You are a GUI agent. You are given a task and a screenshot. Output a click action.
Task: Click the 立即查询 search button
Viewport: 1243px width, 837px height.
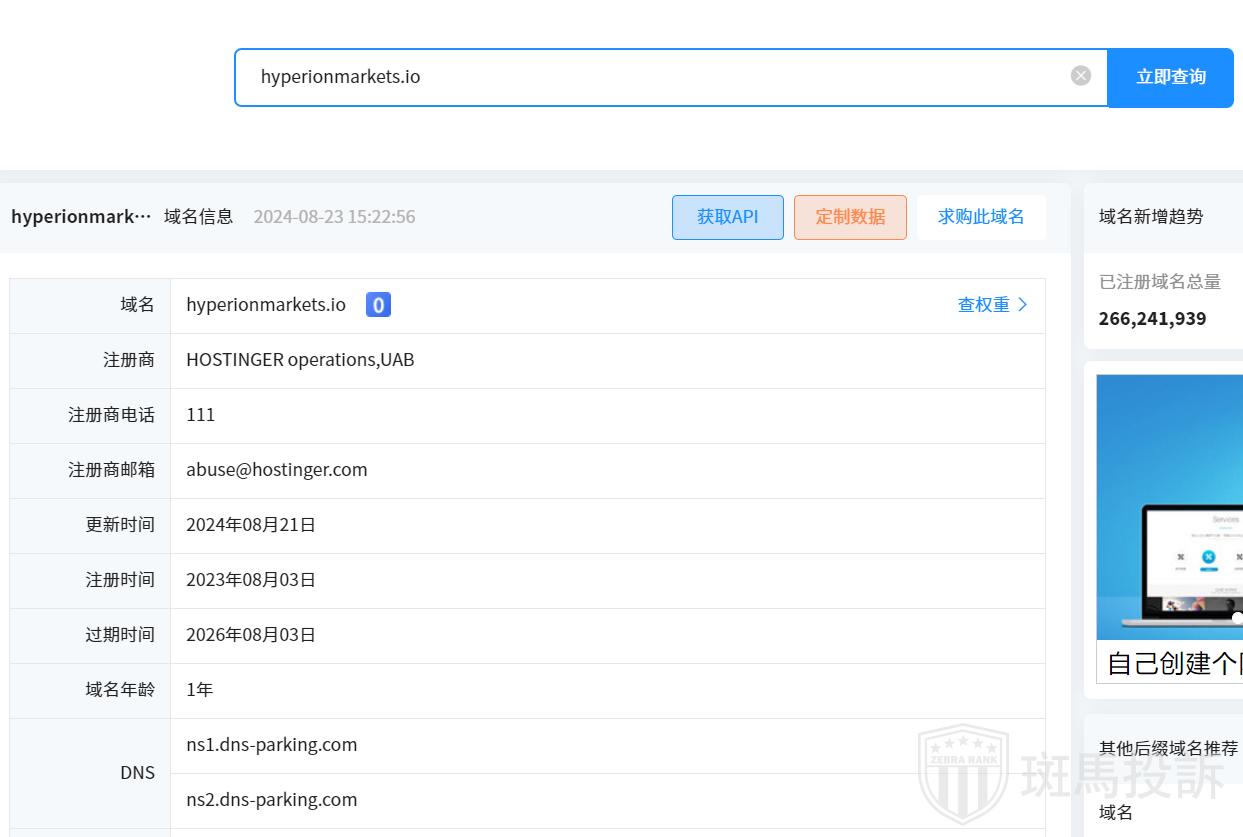(1170, 77)
